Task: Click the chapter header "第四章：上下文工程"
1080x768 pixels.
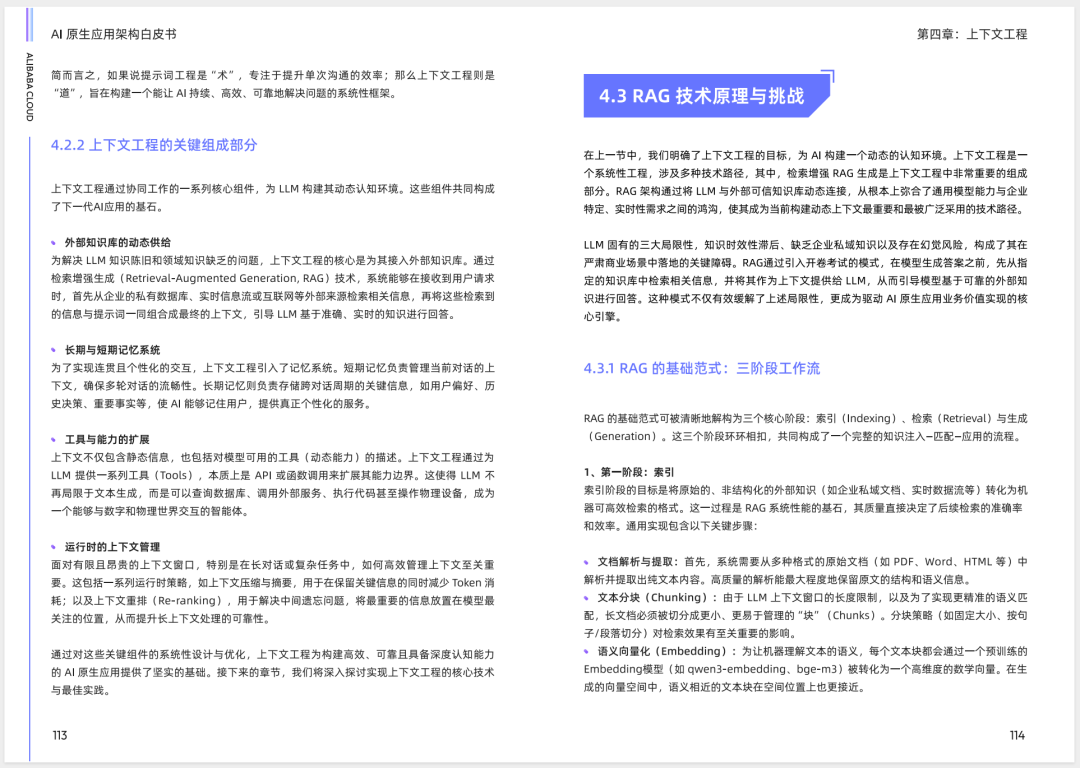Action: pos(972,34)
